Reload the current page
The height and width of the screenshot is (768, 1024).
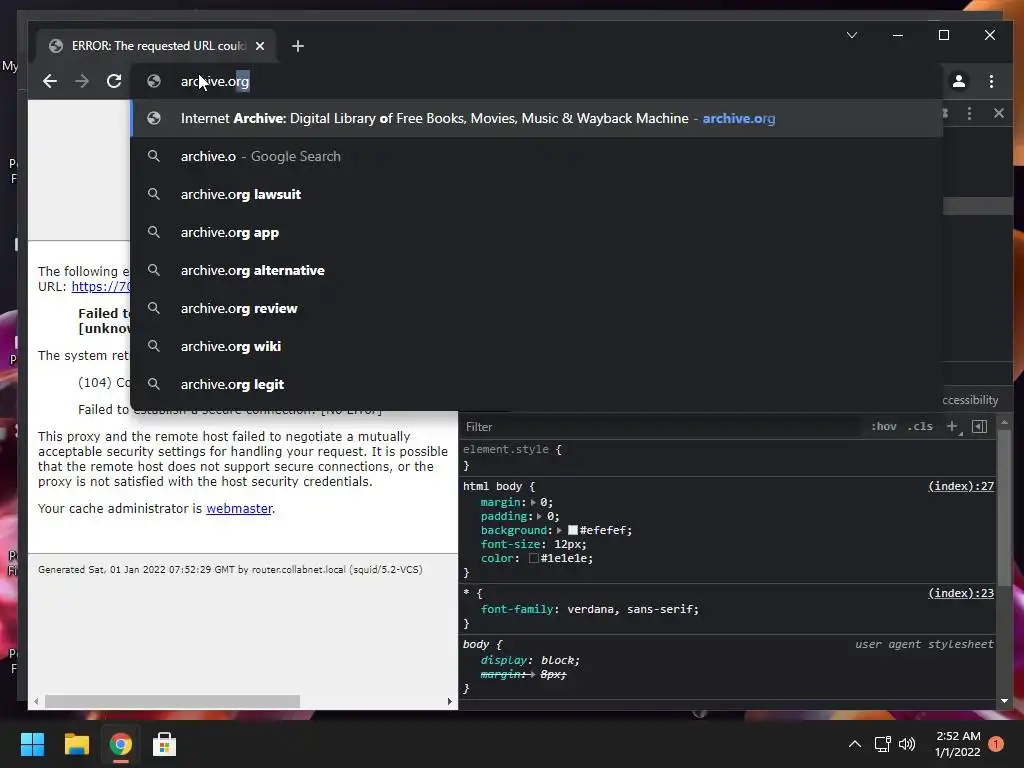tap(114, 81)
